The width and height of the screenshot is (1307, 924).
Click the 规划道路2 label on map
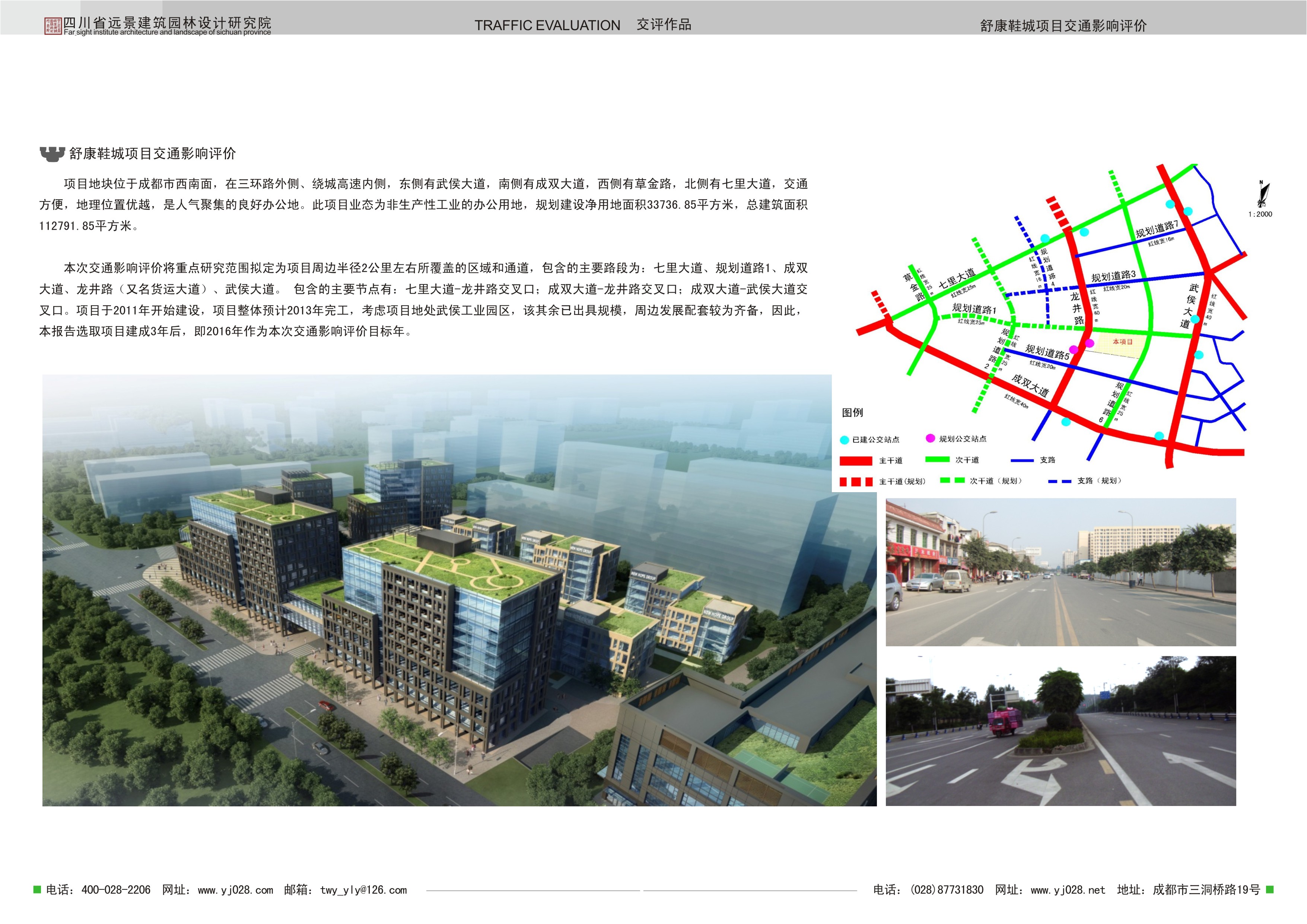click(997, 348)
